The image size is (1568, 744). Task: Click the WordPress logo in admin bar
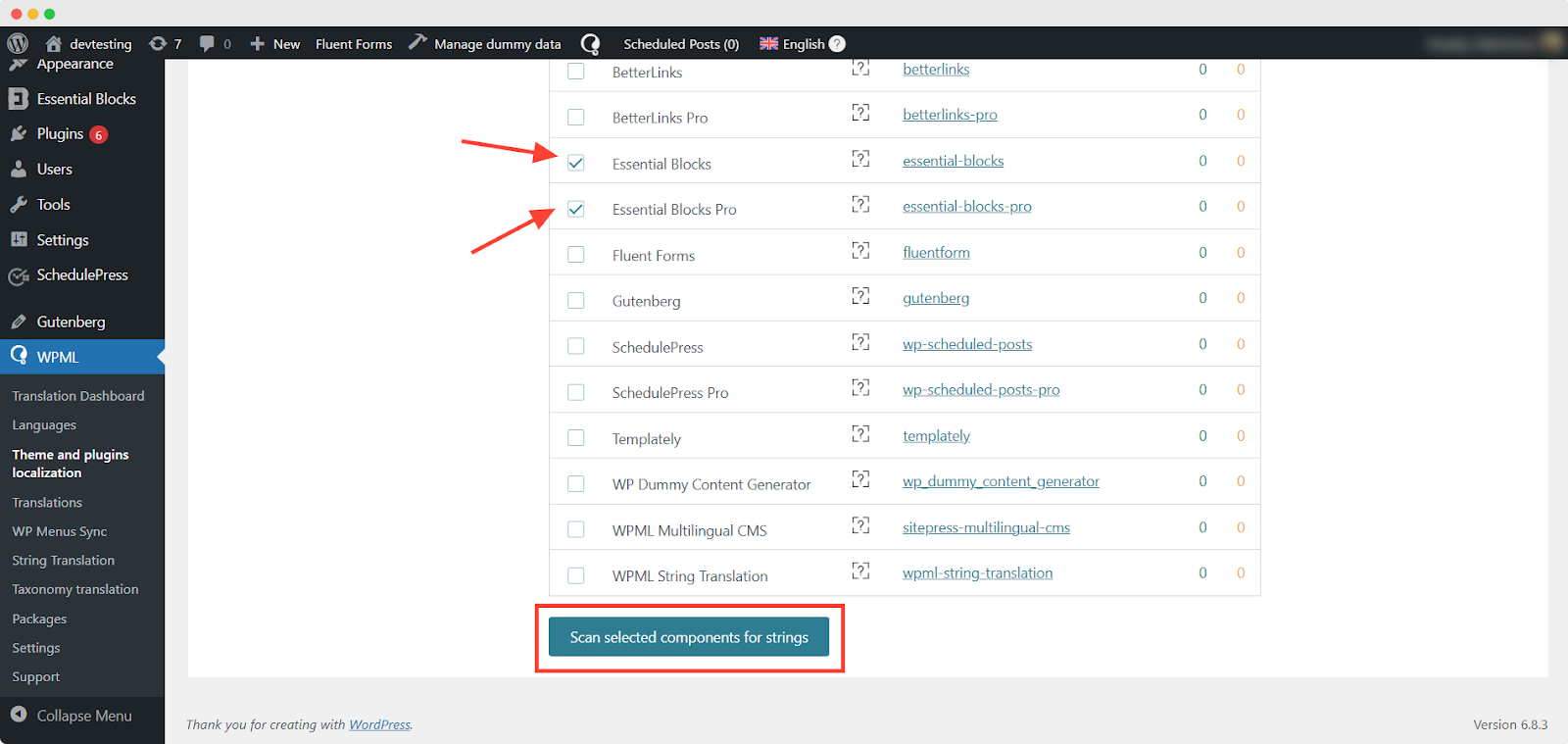(x=18, y=43)
